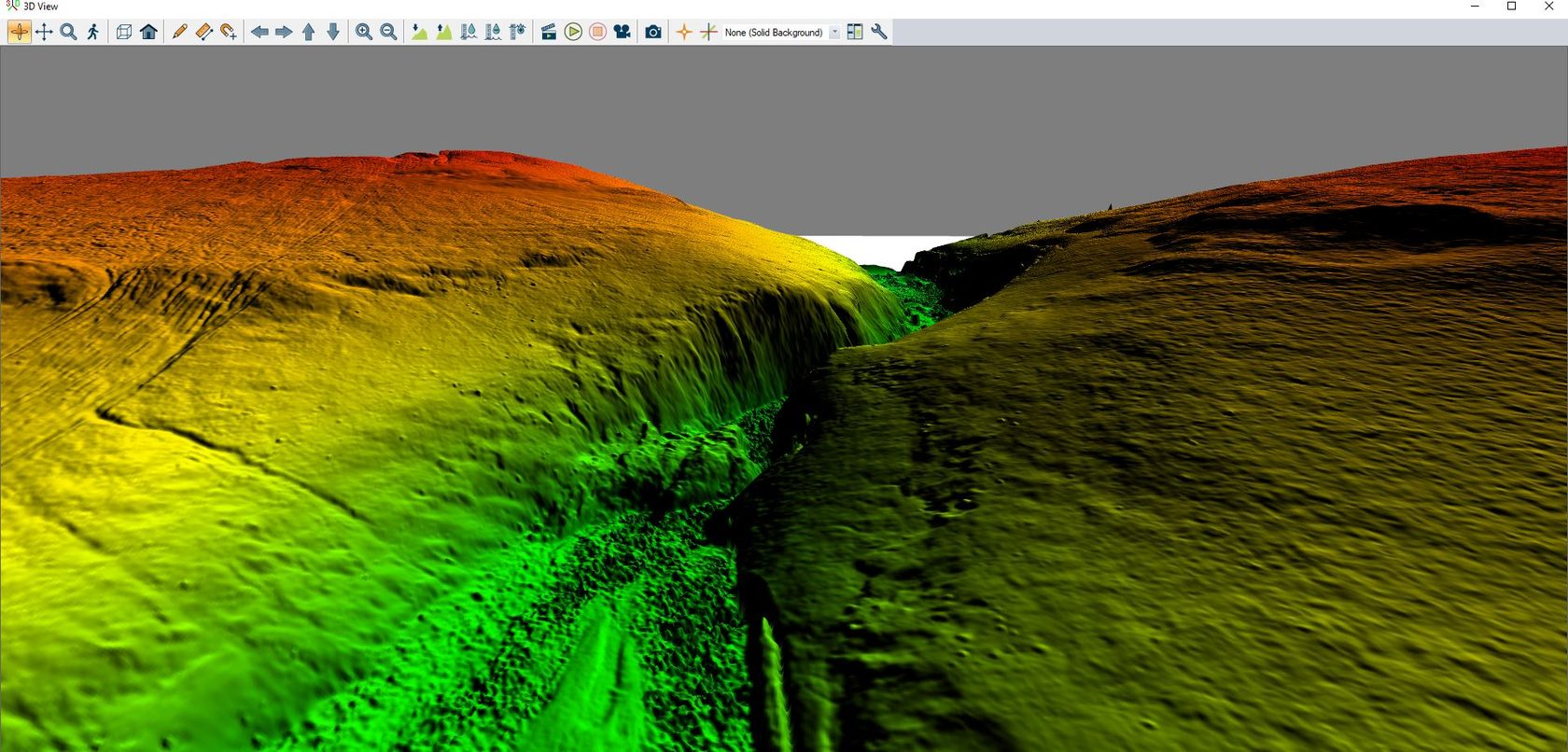The height and width of the screenshot is (752, 1568).
Task: Move view down with down arrow
Action: (332, 32)
